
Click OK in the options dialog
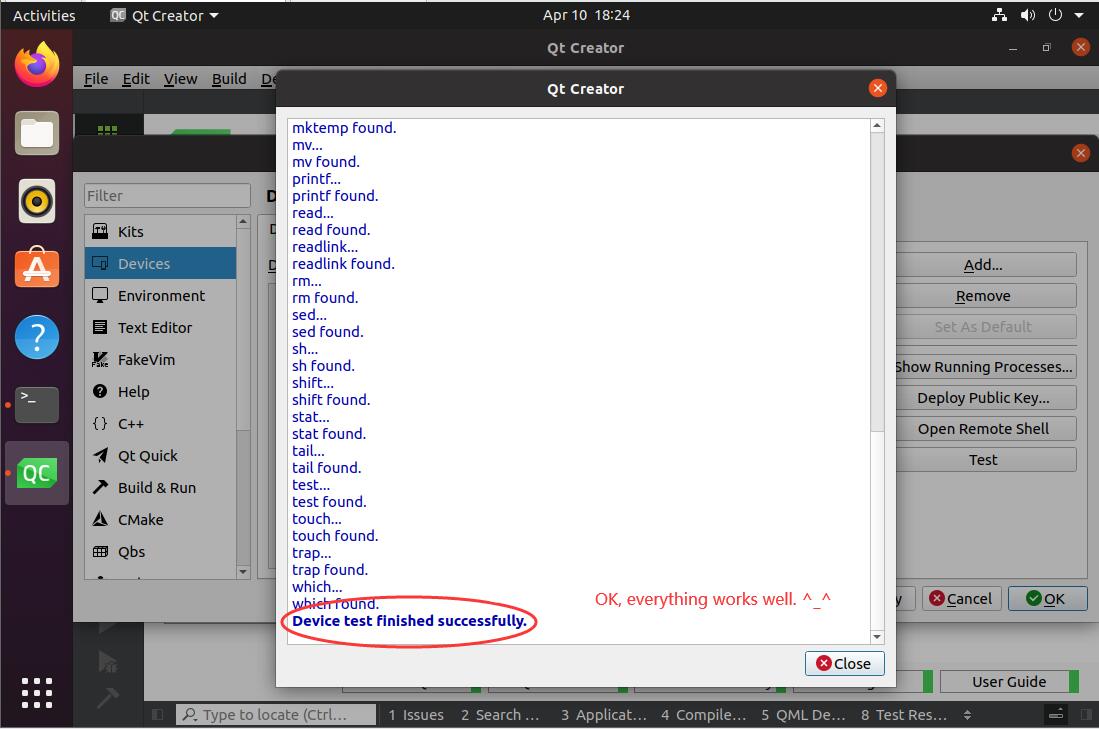point(1047,599)
